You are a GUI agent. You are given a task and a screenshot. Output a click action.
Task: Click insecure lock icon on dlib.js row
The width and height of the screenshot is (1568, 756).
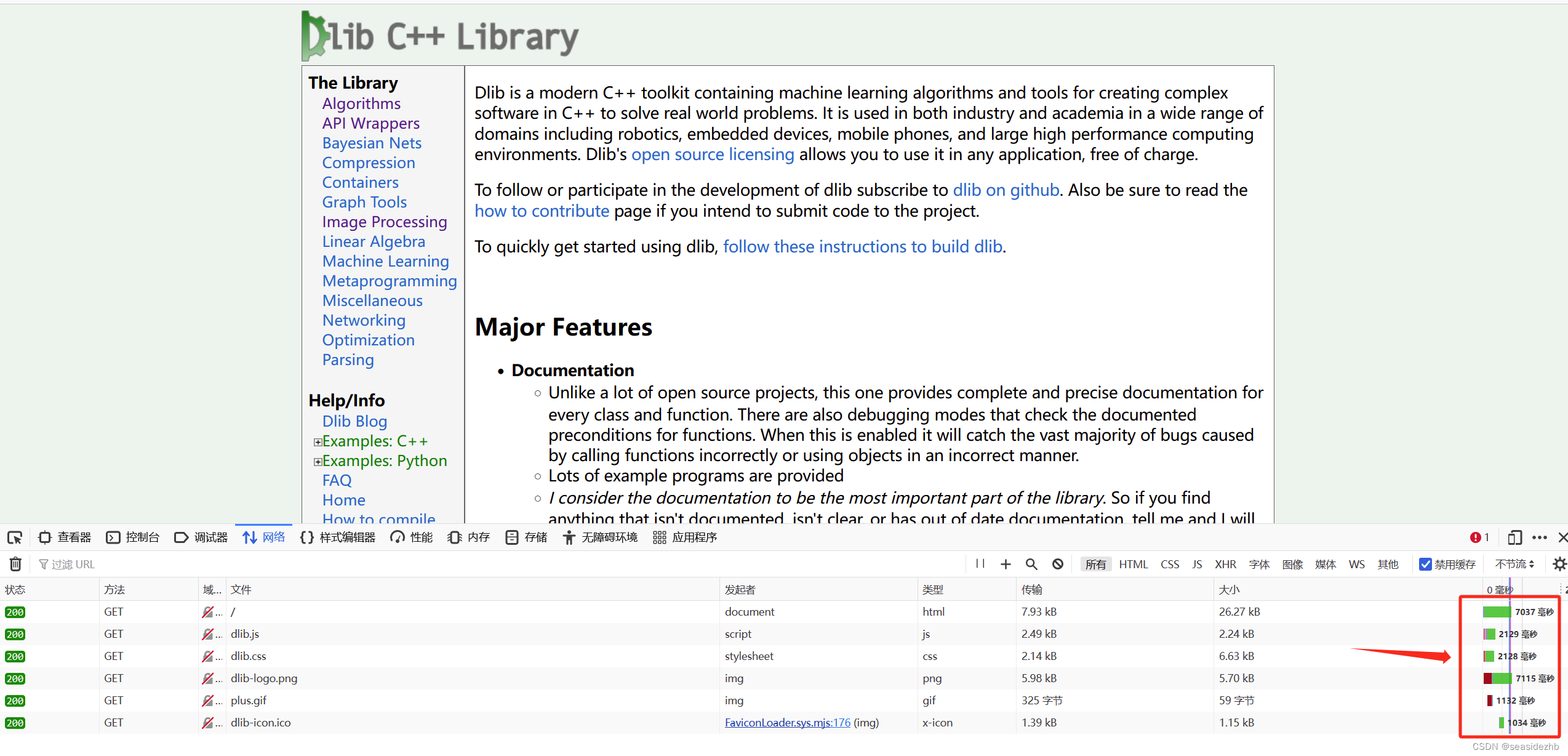[x=208, y=634]
